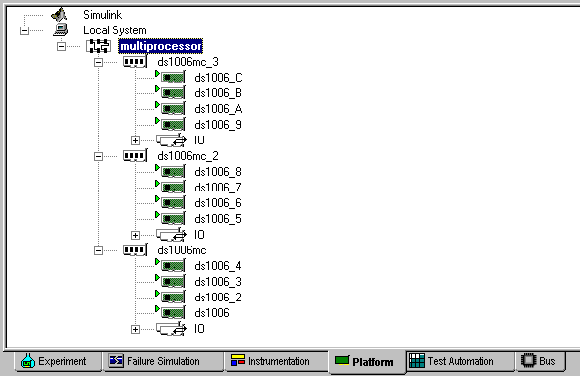This screenshot has height=376, width=580.
Task: Click the ds1006_4 board icon
Action: coord(170,265)
